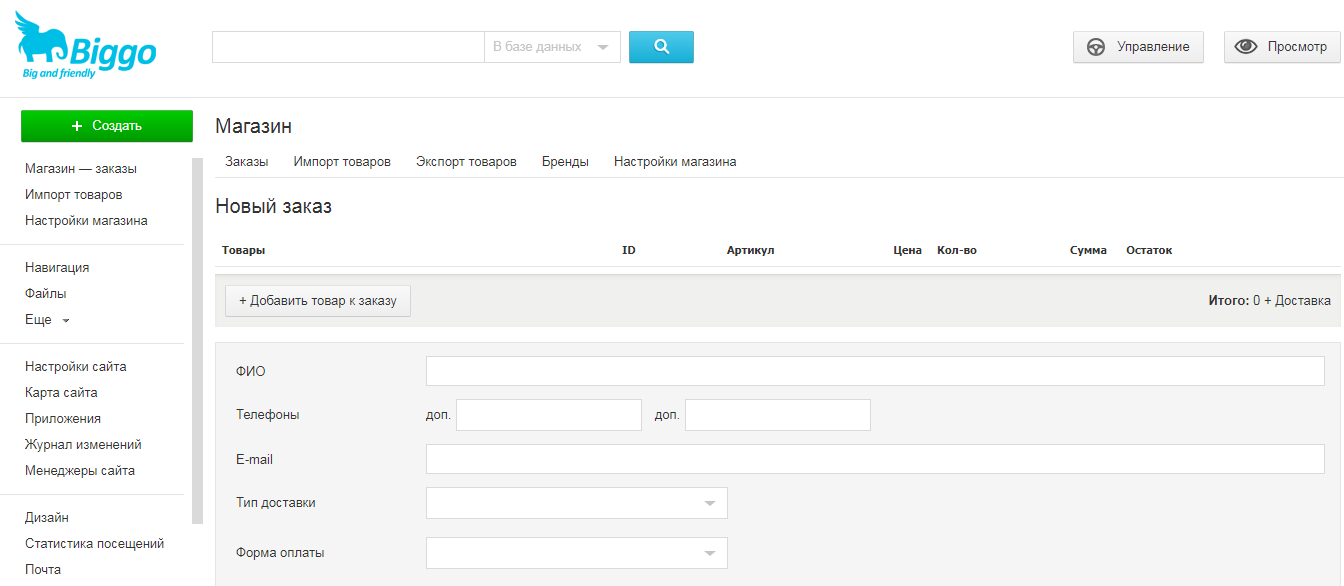The image size is (1344, 586).
Task: Click the magnifier search button
Action: pyautogui.click(x=661, y=47)
